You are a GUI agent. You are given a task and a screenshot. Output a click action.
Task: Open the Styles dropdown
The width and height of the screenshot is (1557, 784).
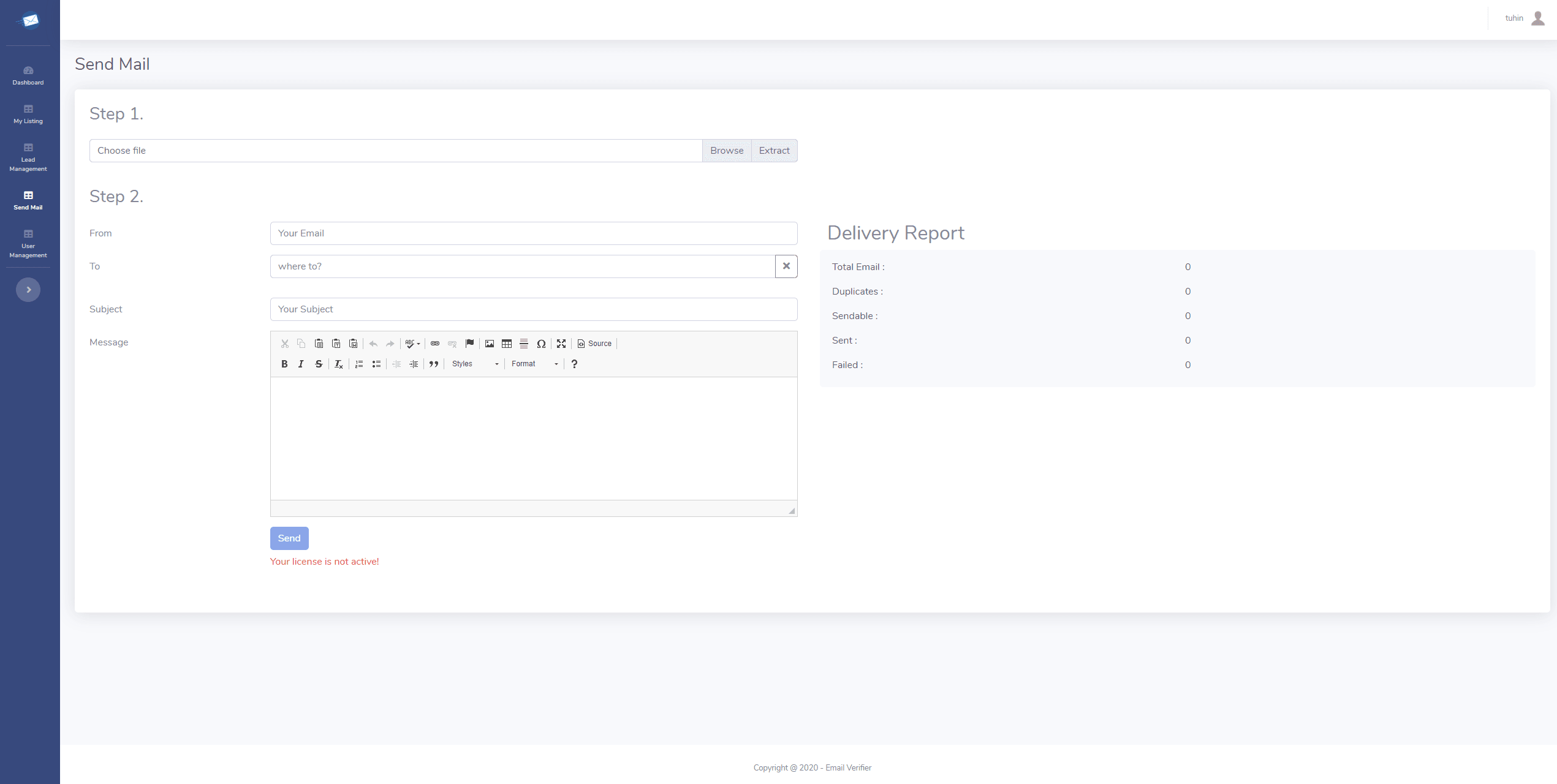coord(475,364)
